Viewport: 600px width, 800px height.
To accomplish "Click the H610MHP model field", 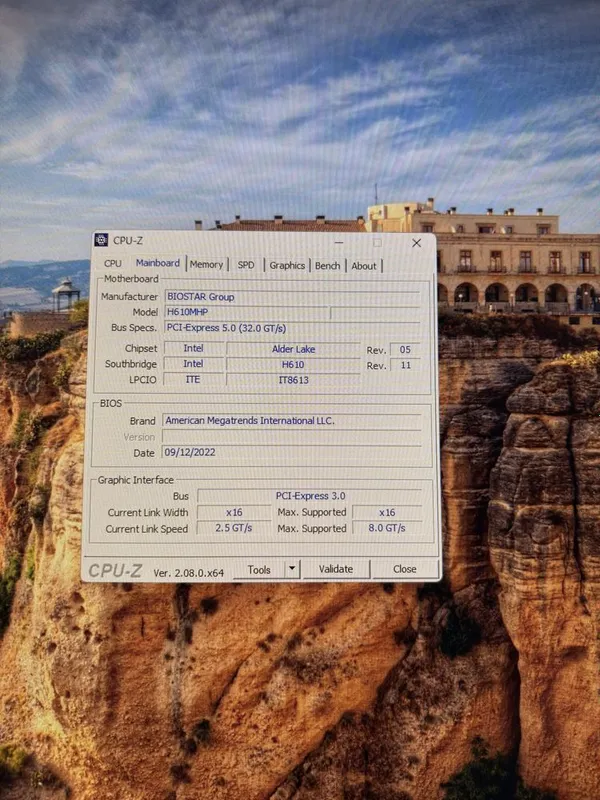I will [x=246, y=312].
